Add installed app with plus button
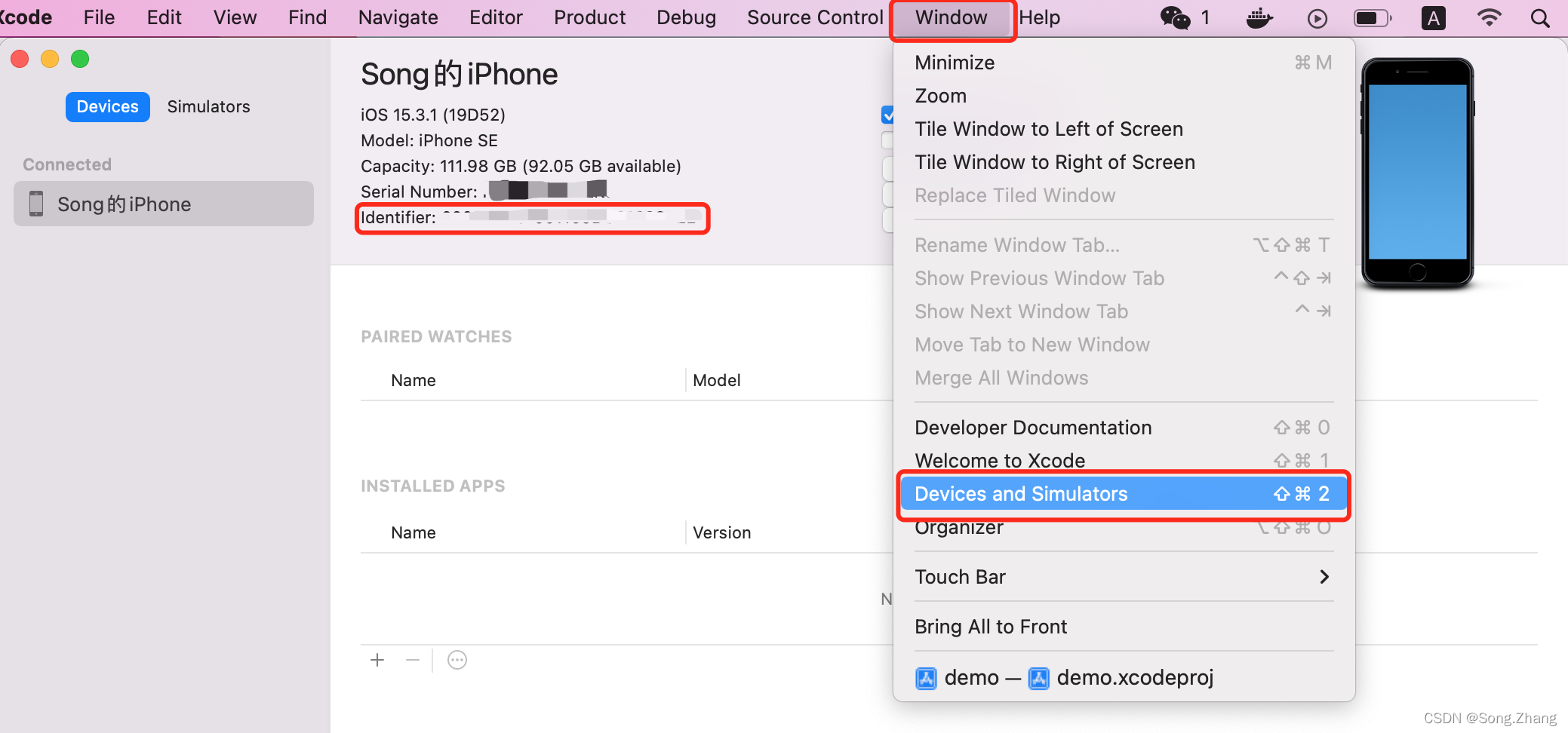Viewport: 1568px width, 733px height. click(377, 661)
